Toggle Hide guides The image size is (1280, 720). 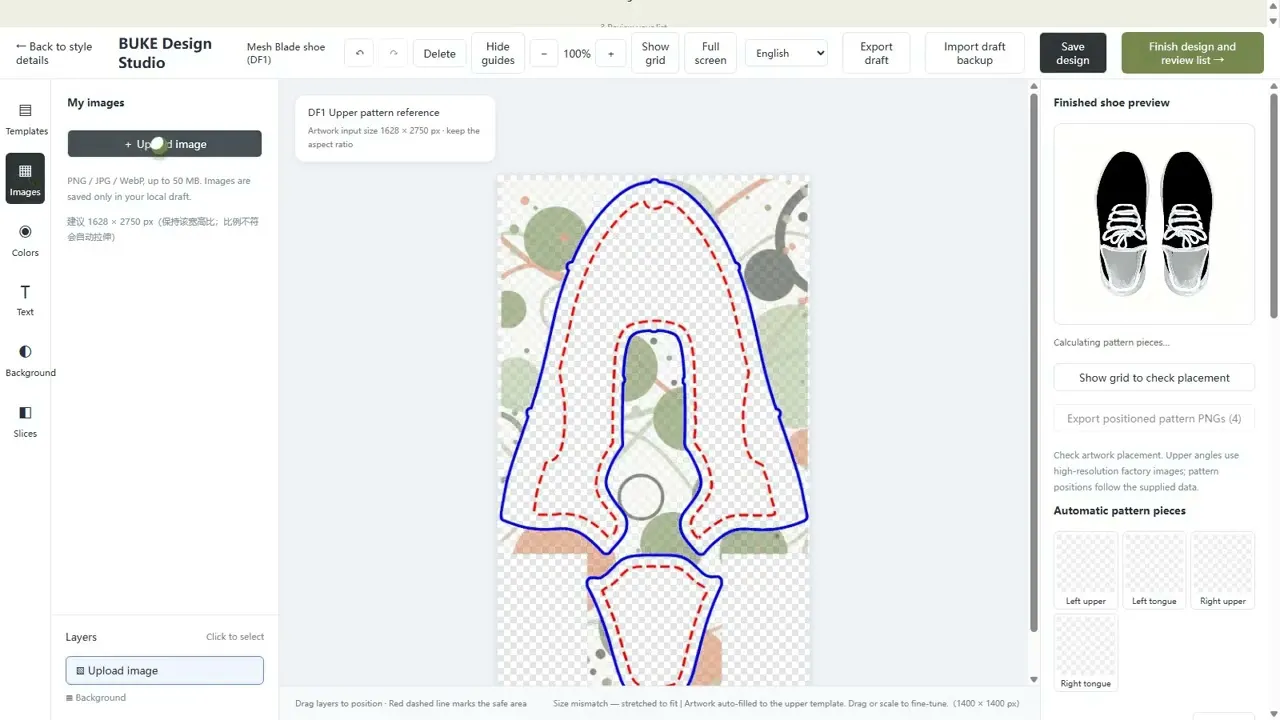point(498,53)
